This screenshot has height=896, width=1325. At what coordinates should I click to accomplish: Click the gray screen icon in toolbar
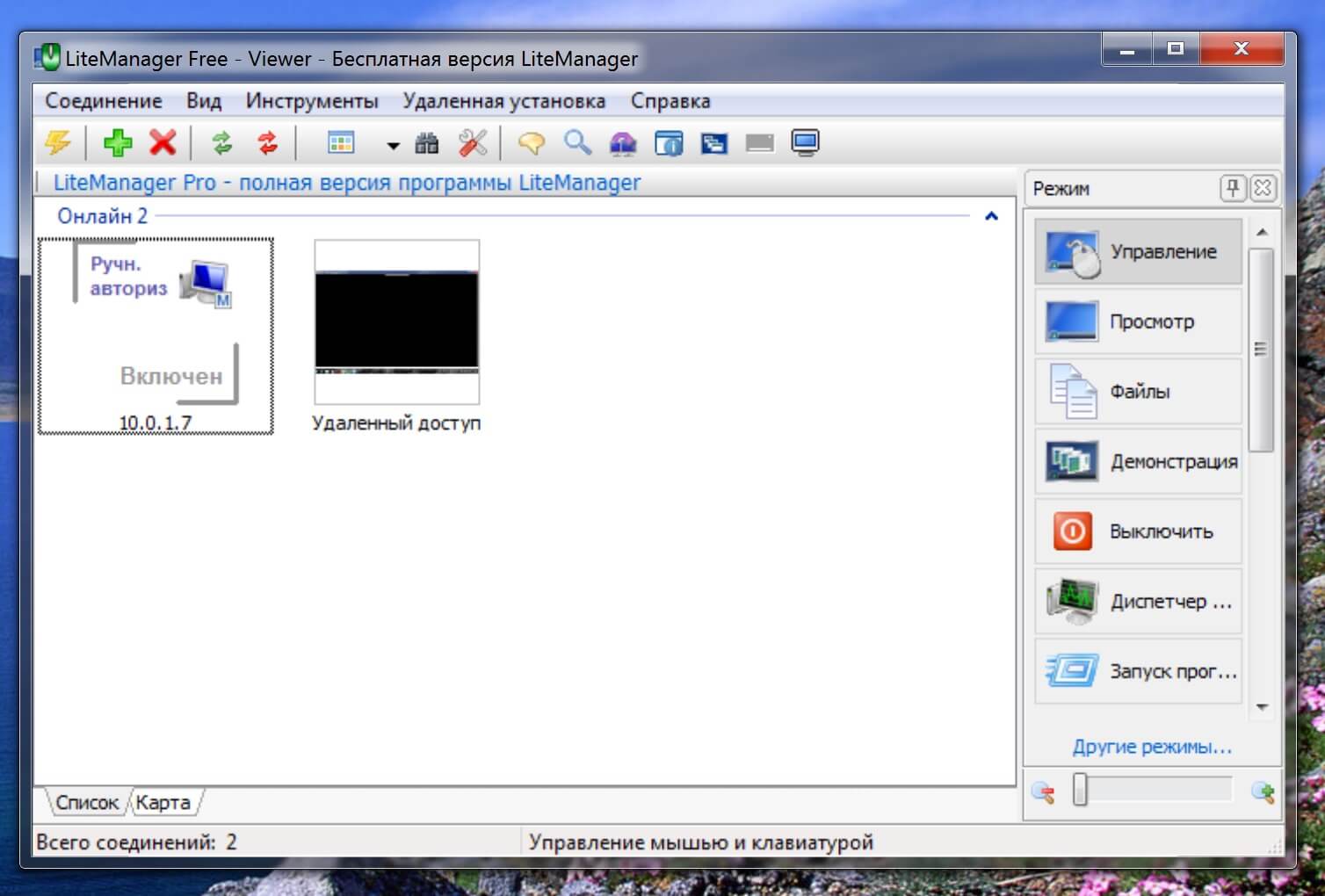tap(760, 143)
